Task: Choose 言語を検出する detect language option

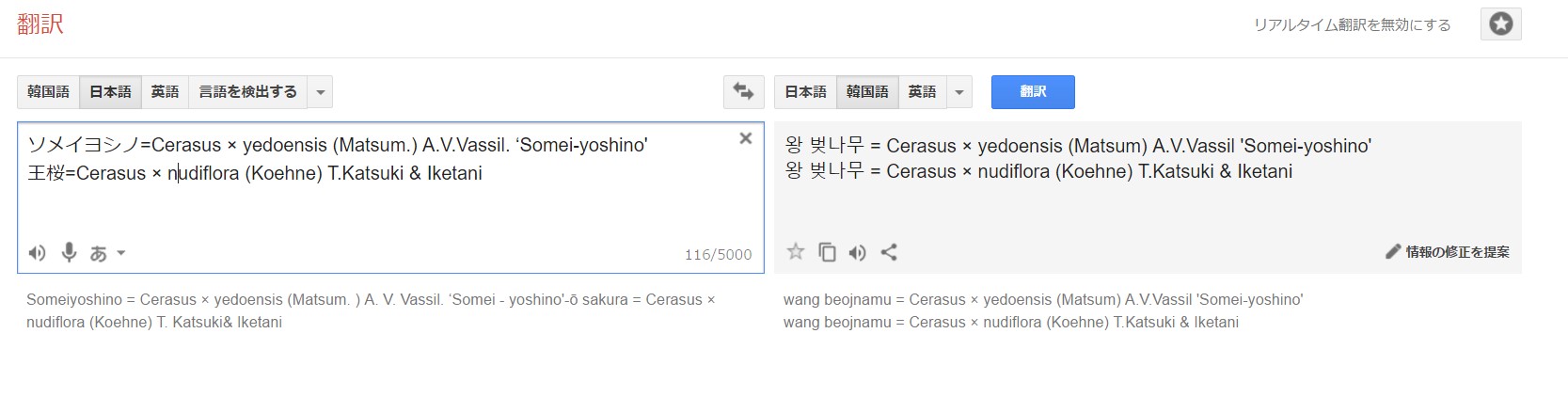Action: (247, 91)
